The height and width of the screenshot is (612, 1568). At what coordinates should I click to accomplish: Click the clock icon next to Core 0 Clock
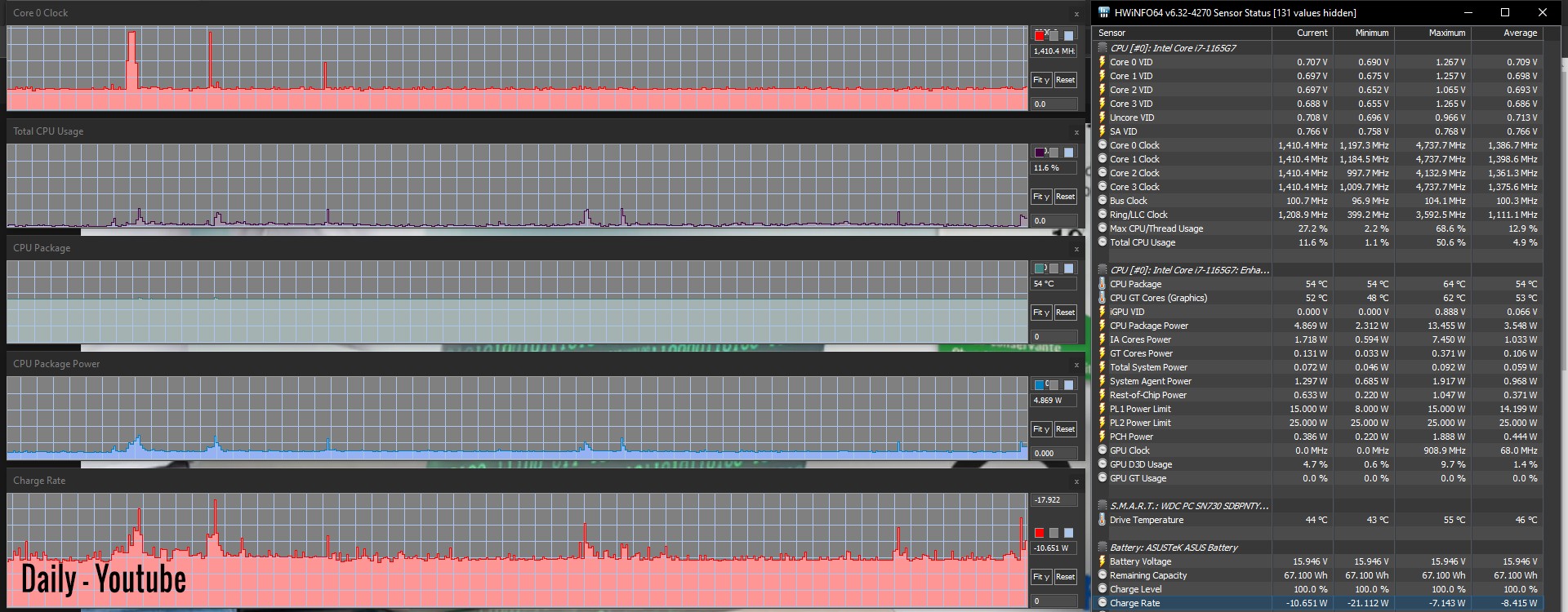tap(1102, 145)
